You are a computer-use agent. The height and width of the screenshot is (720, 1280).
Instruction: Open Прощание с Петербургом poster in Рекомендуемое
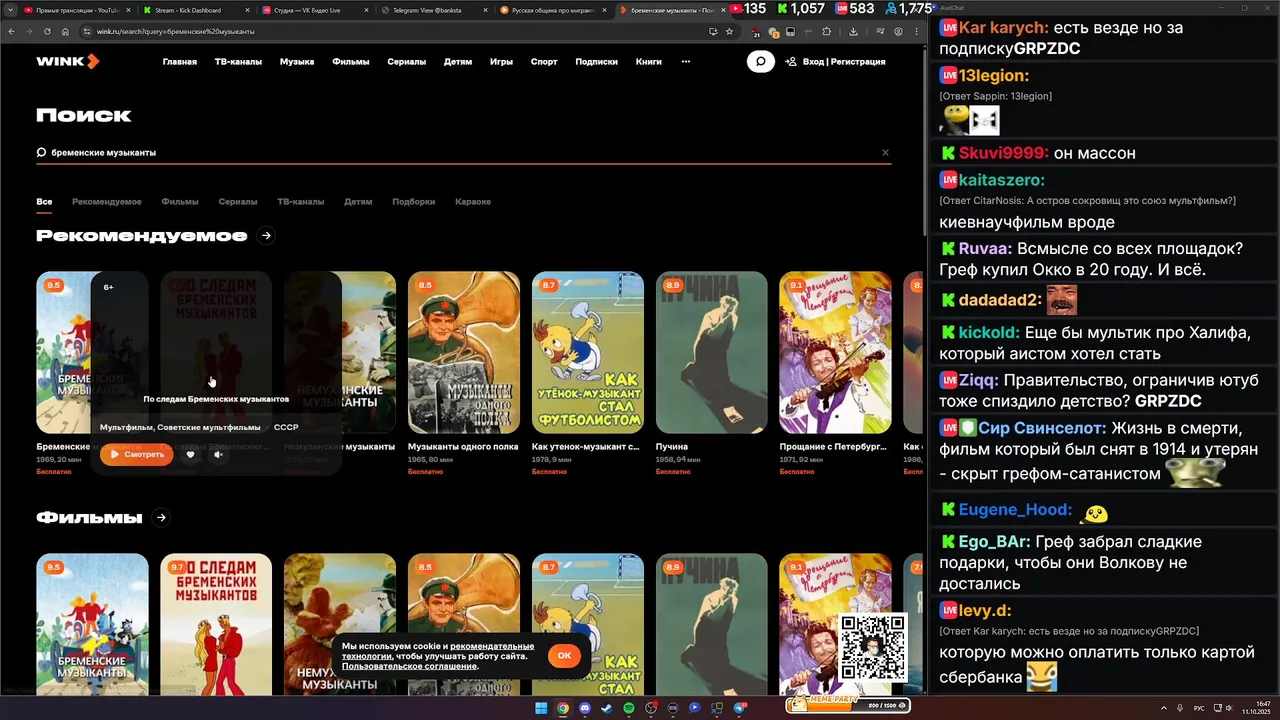click(x=836, y=352)
